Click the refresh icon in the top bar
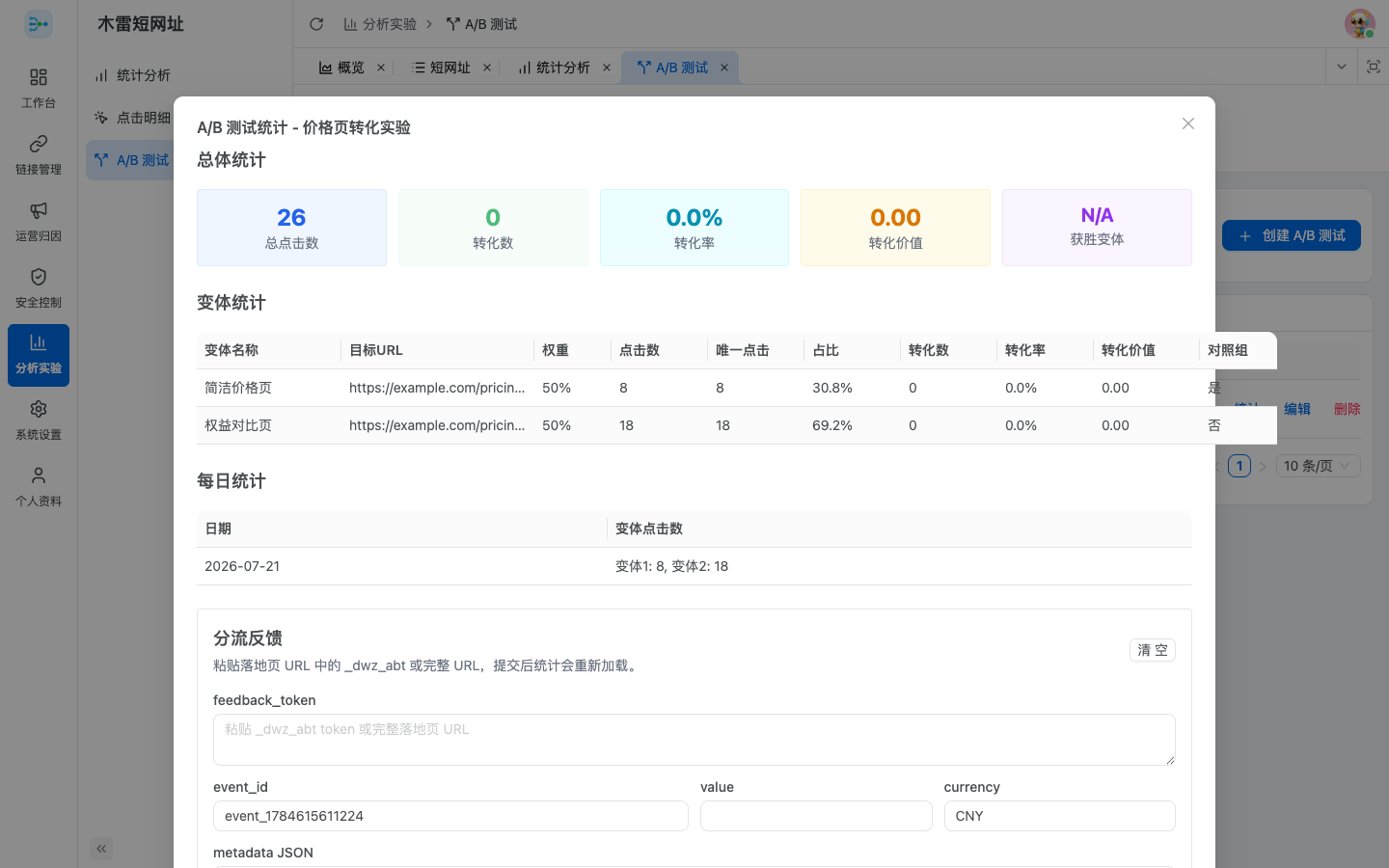The width and height of the screenshot is (1389, 868). click(x=316, y=24)
